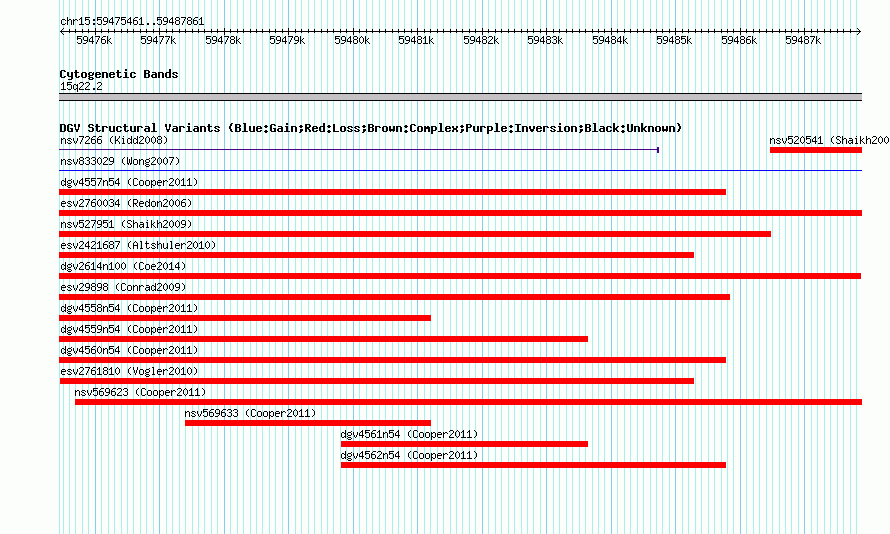Open dgv4562n54 (Cooper2011) label
Screen dimensions: 890x534
click(x=409, y=455)
